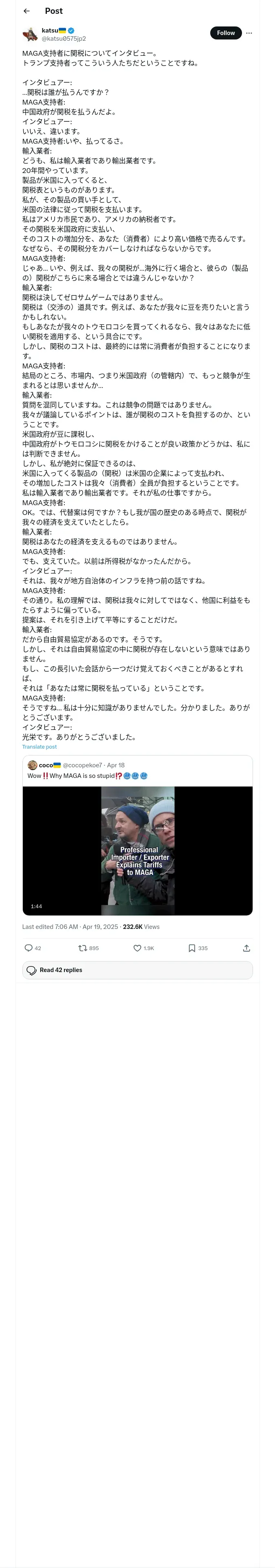The width and height of the screenshot is (275, 1568).
Task: Open coco's avatar in quoted post
Action: point(32,765)
